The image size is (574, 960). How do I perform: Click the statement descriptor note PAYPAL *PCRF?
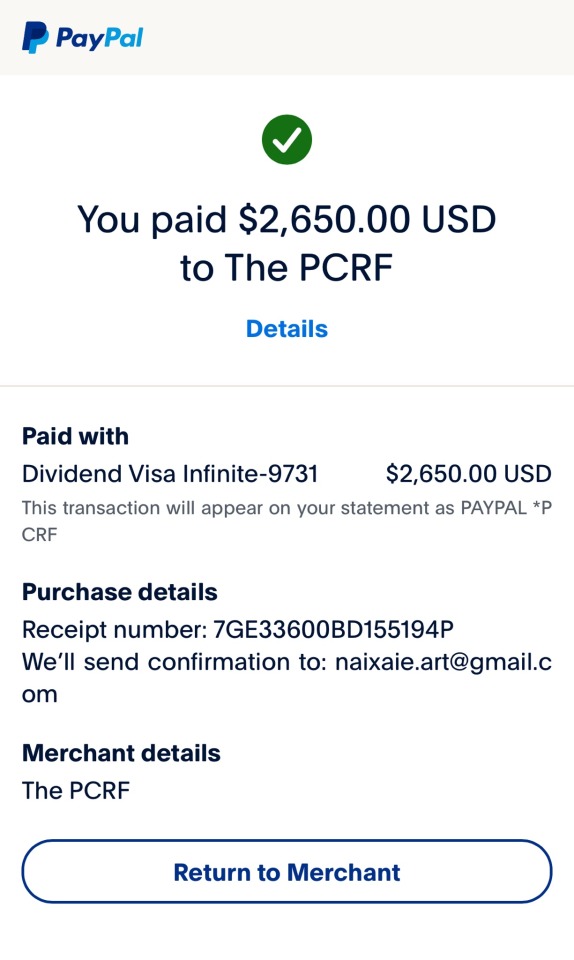pos(286,521)
